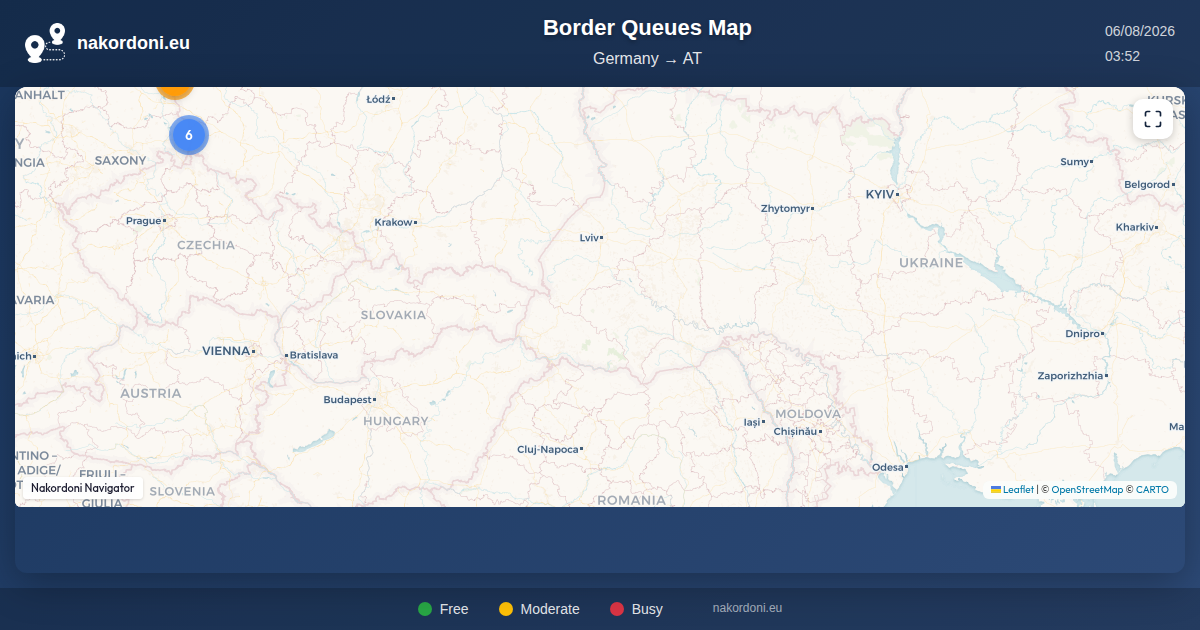
Task: Click the nakordoni.eu map pin logo
Action: 45,43
